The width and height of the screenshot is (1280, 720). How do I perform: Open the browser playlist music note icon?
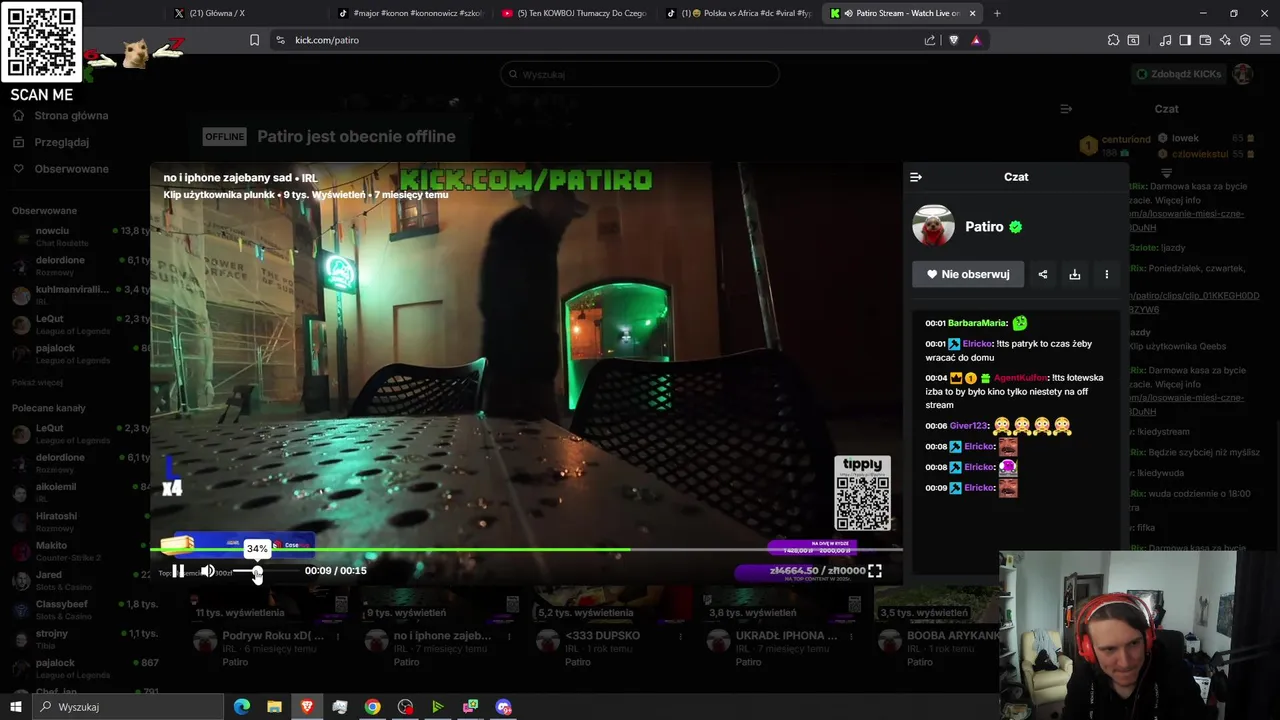1165,40
